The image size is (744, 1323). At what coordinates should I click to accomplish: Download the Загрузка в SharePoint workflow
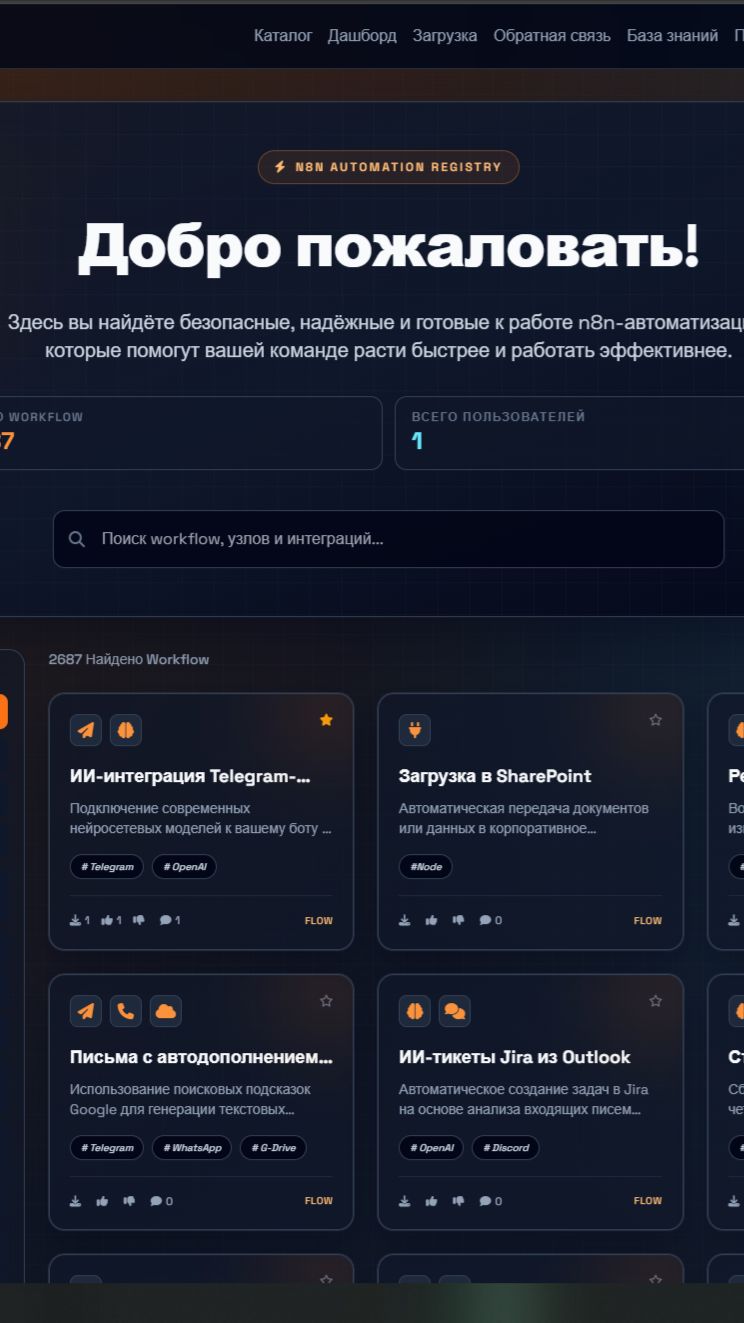405,920
